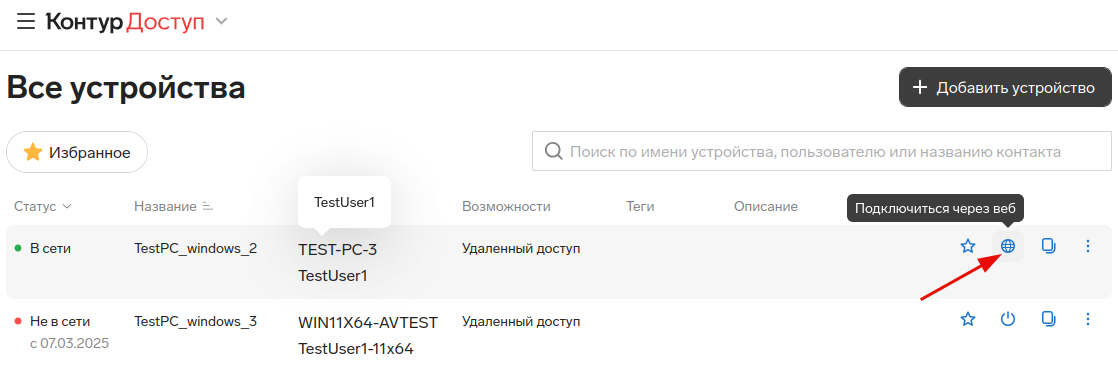Focus the device search field
Image resolution: width=1118 pixels, height=366 pixels.
821,151
